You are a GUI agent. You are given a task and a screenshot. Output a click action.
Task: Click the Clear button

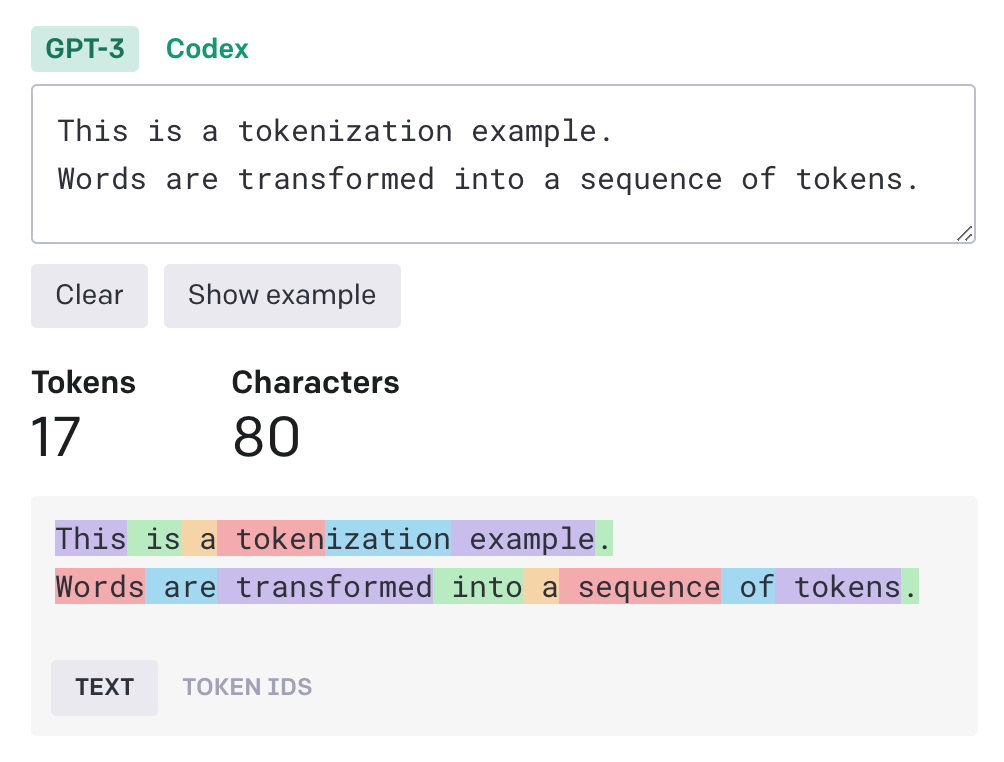pos(89,296)
